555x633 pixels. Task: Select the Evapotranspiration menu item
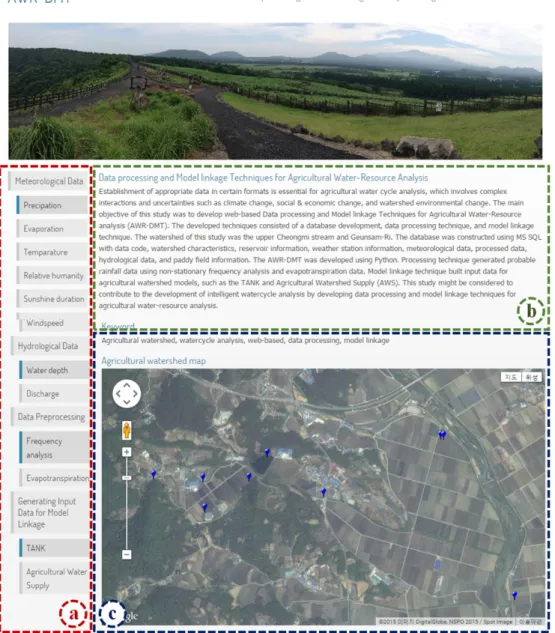point(54,478)
